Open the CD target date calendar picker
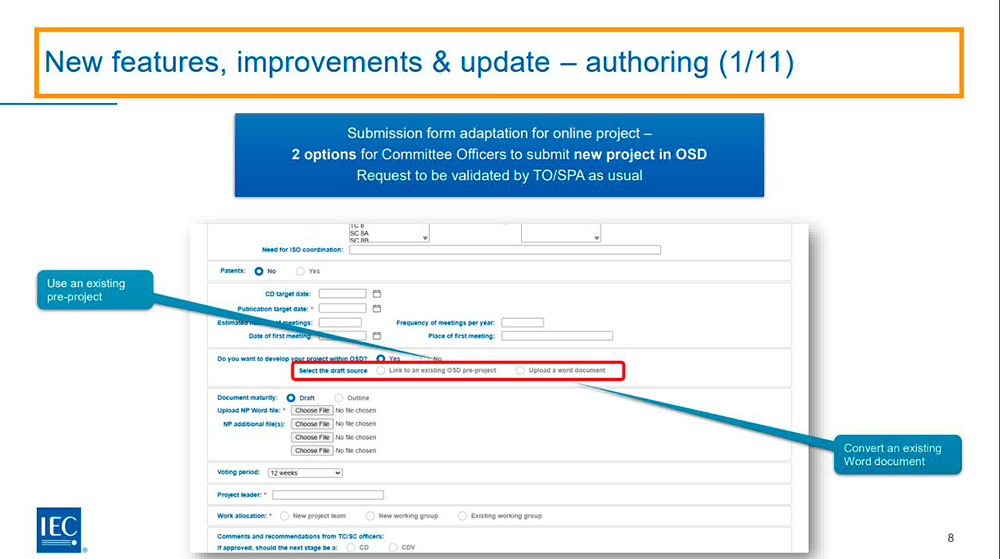Screen dimensions: 1000x559 point(377,294)
